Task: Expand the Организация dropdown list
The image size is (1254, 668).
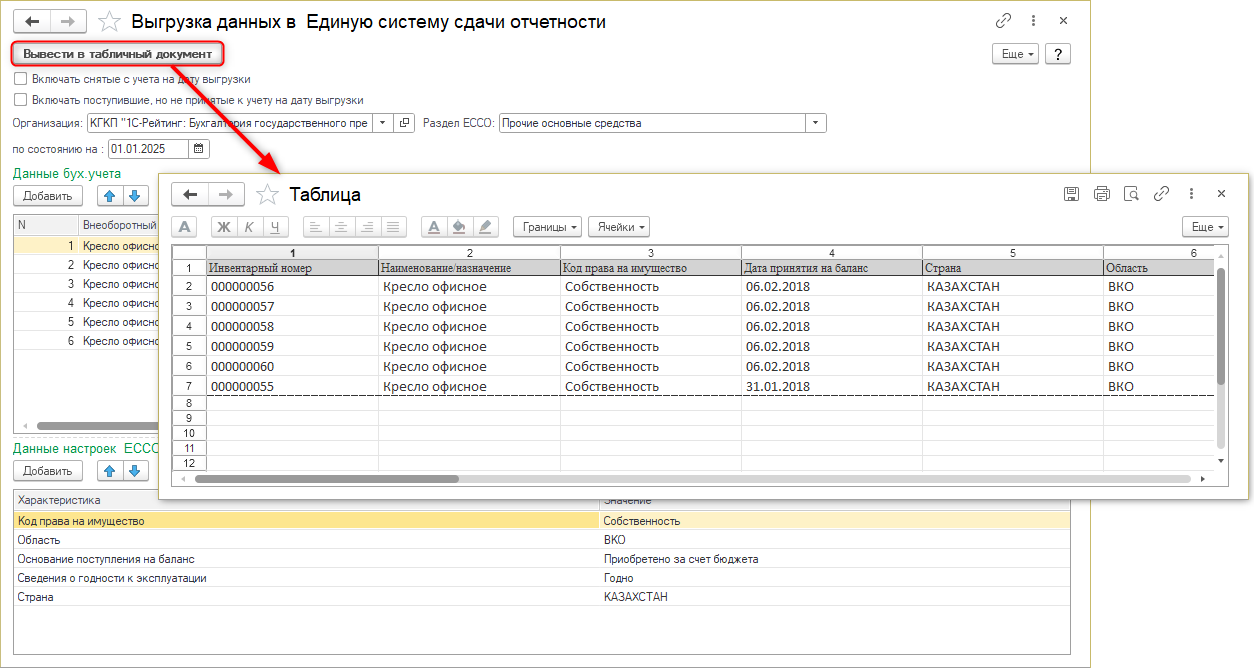Action: click(383, 123)
